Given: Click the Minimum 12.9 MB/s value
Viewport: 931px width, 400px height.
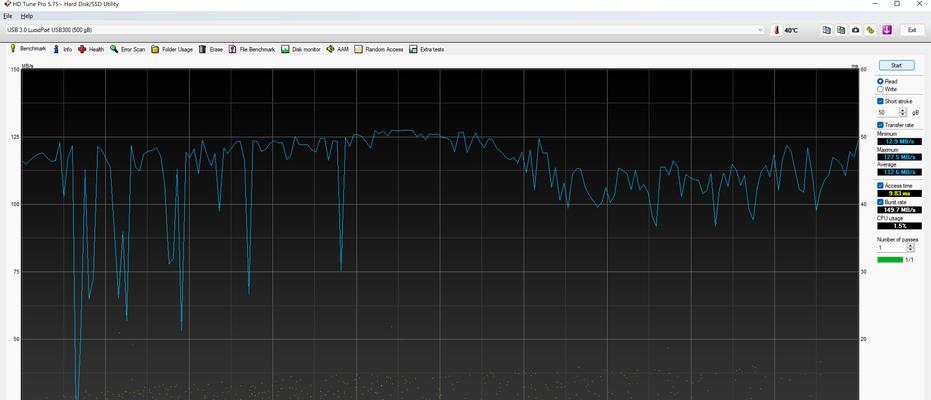Looking at the screenshot, I should (900, 142).
